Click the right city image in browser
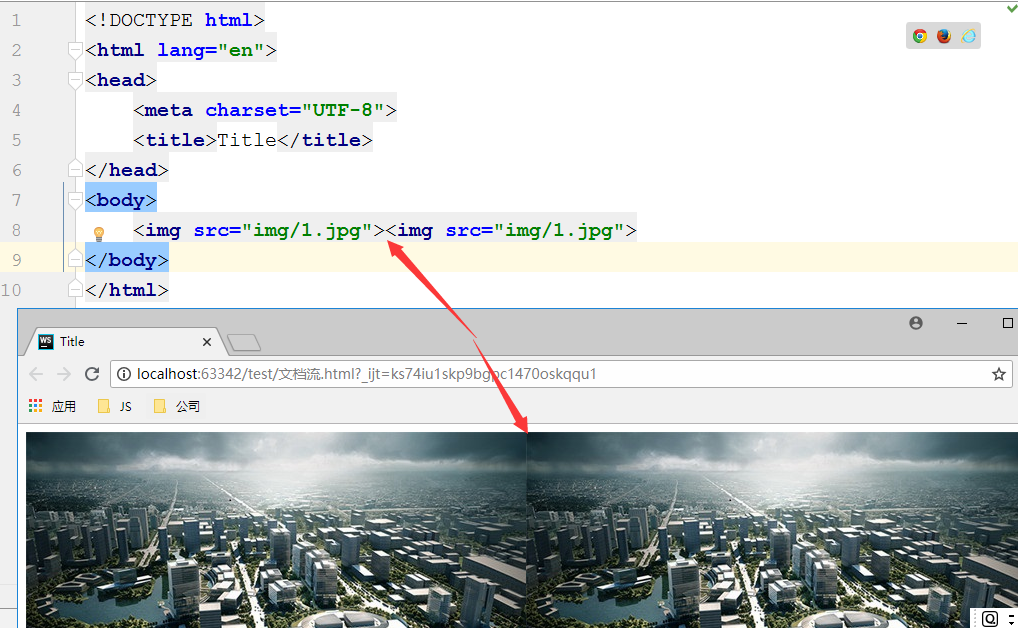Image resolution: width=1018 pixels, height=628 pixels. 772,530
